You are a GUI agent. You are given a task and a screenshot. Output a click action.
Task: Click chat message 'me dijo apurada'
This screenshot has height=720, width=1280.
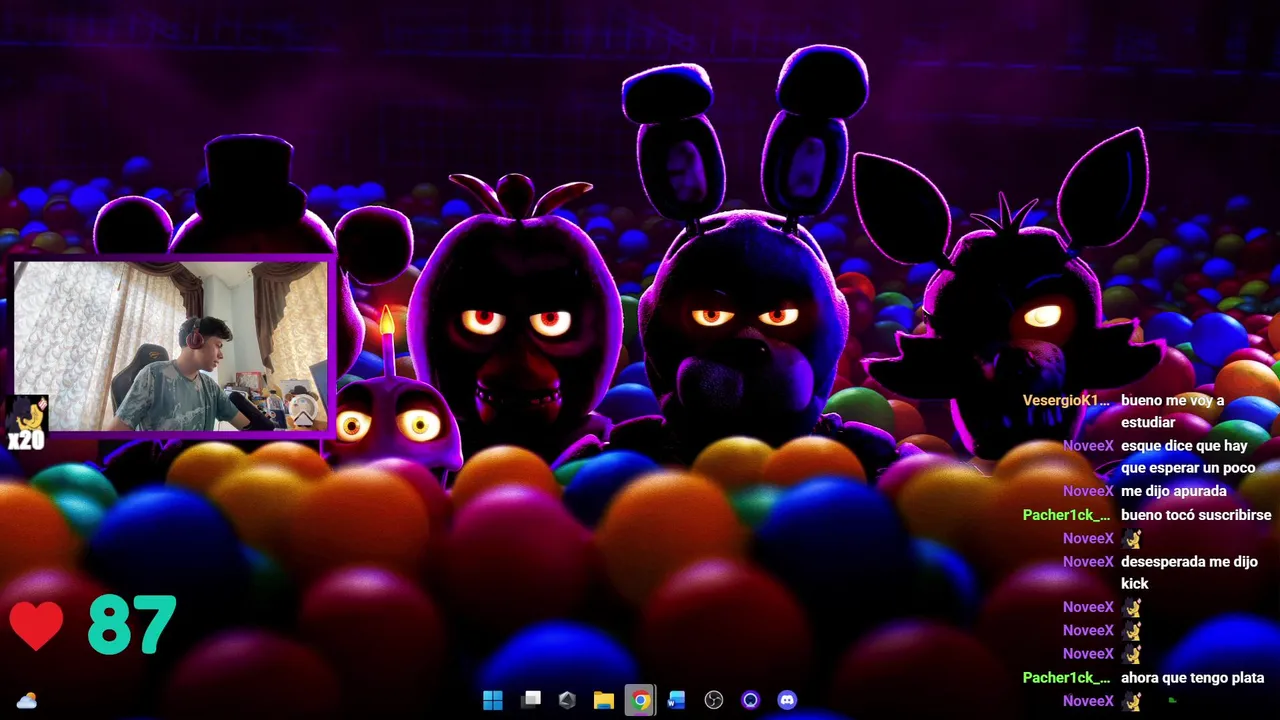click(x=1173, y=491)
